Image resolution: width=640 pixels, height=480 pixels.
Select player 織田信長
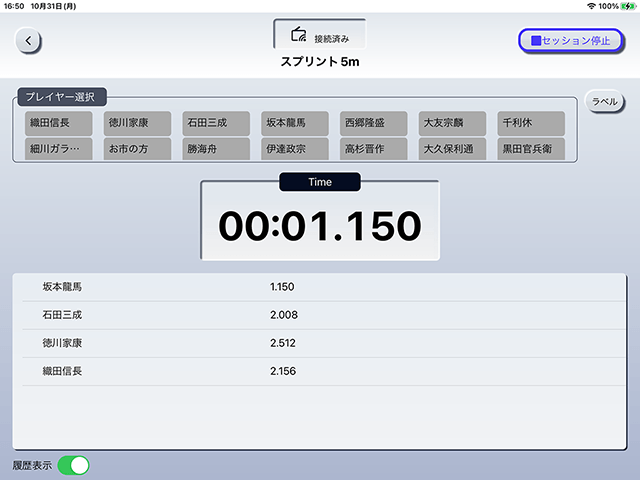tap(58, 123)
